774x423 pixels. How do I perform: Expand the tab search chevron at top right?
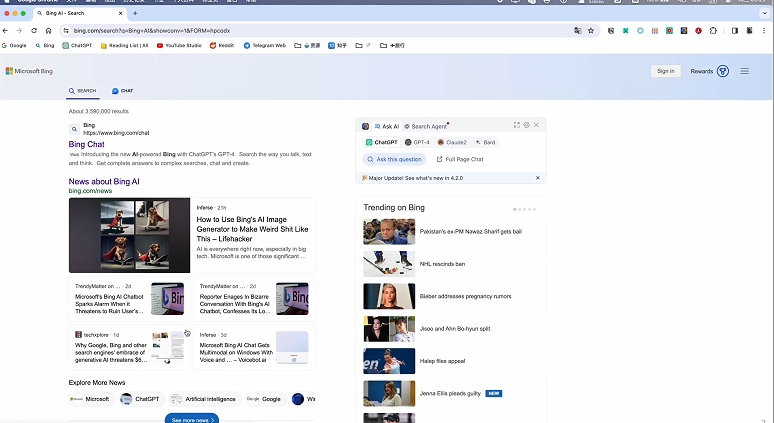coord(765,13)
